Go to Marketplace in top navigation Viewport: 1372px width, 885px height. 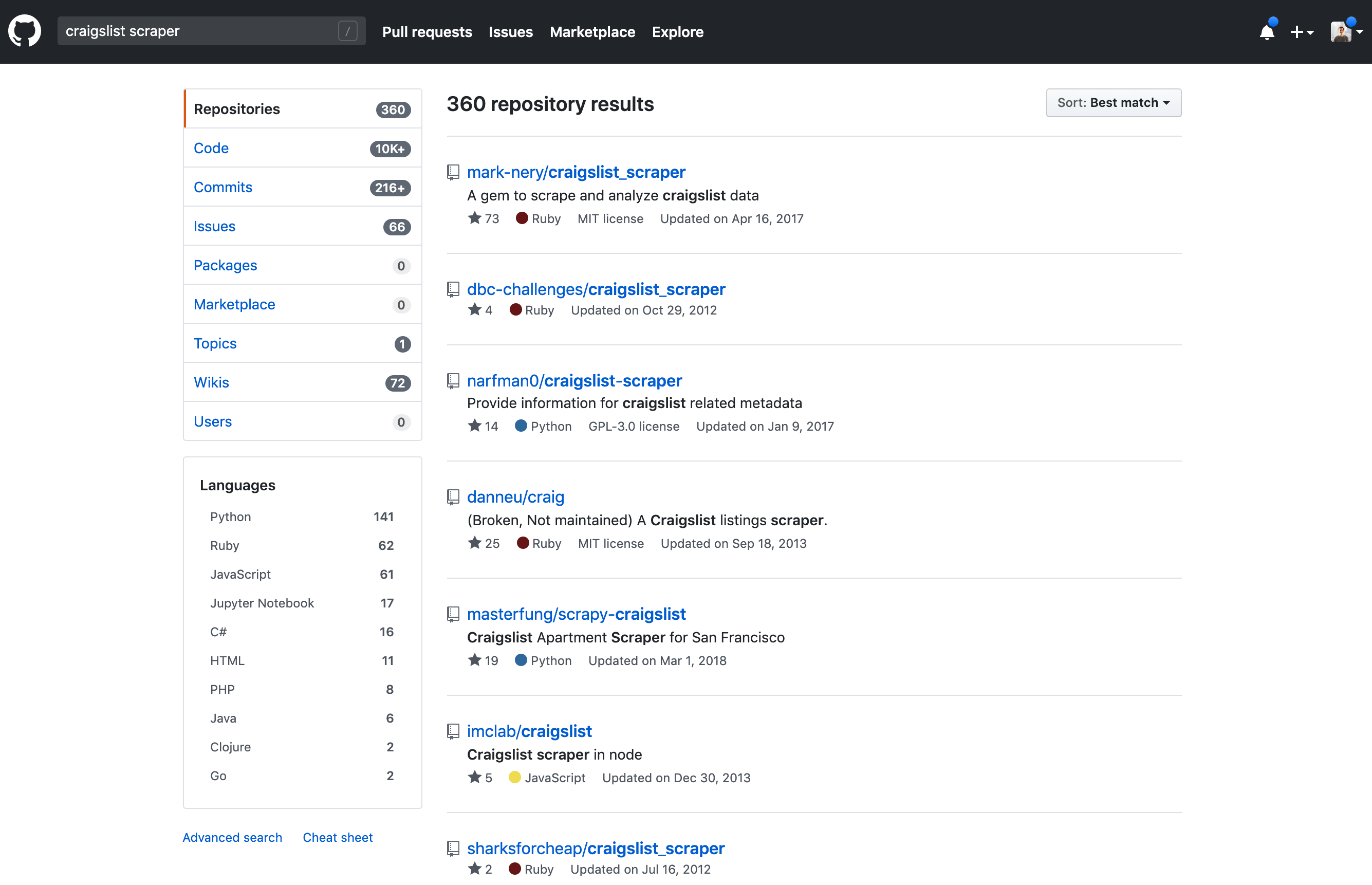pos(592,32)
